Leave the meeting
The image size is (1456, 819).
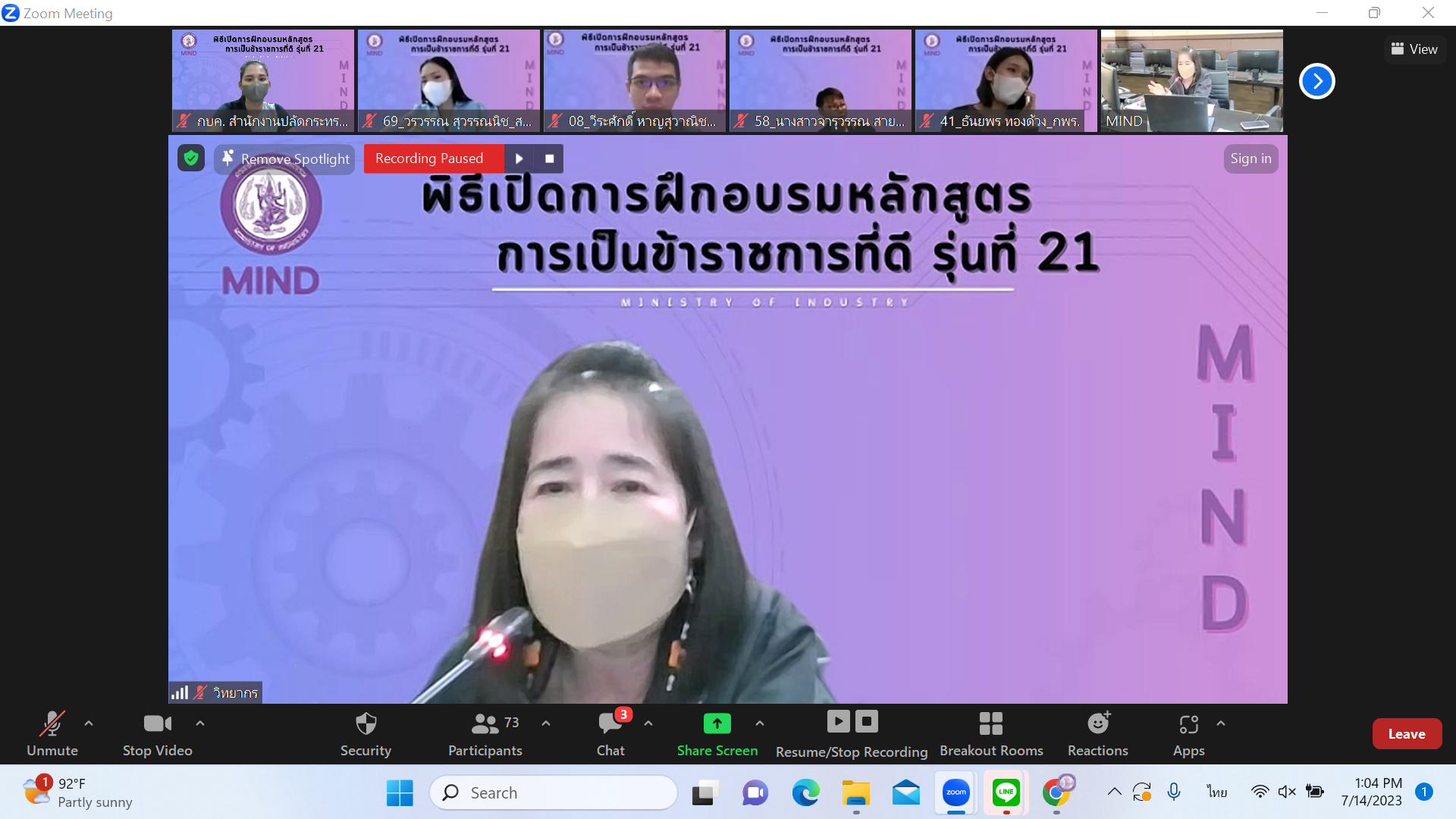1407,733
